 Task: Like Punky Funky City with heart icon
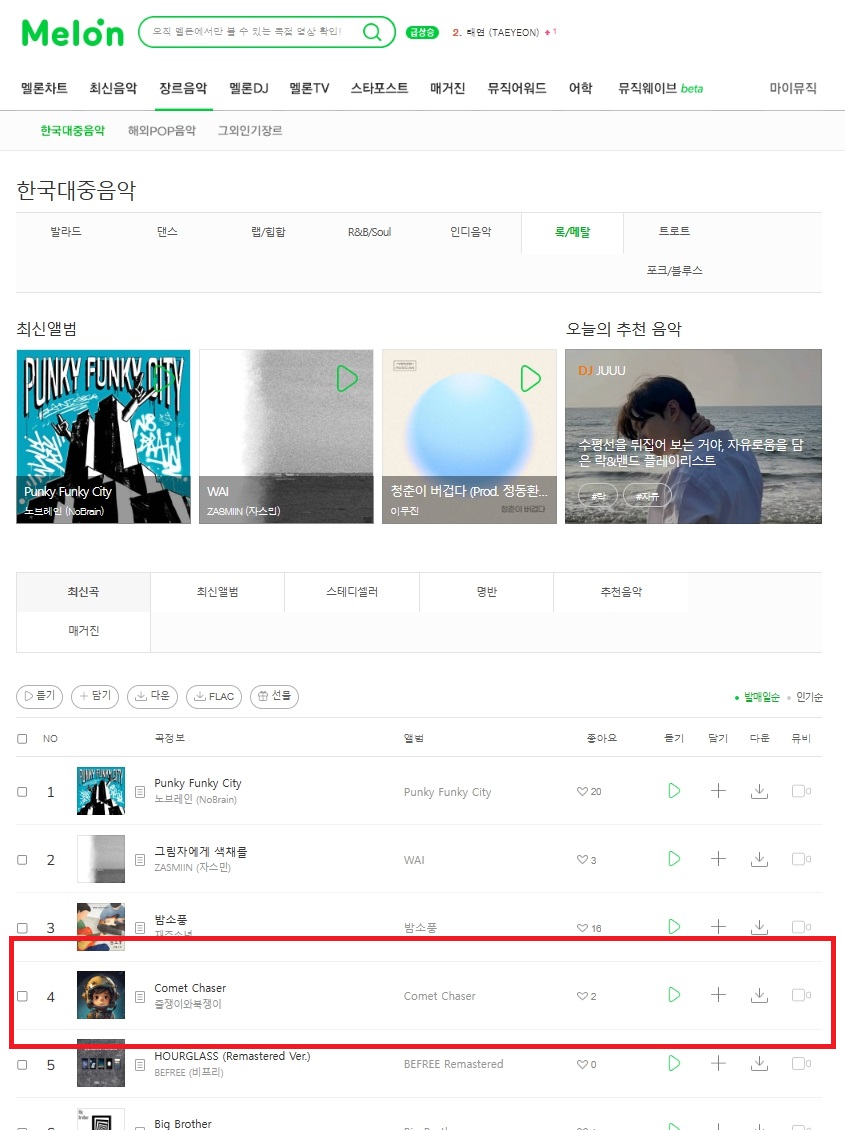coord(582,791)
